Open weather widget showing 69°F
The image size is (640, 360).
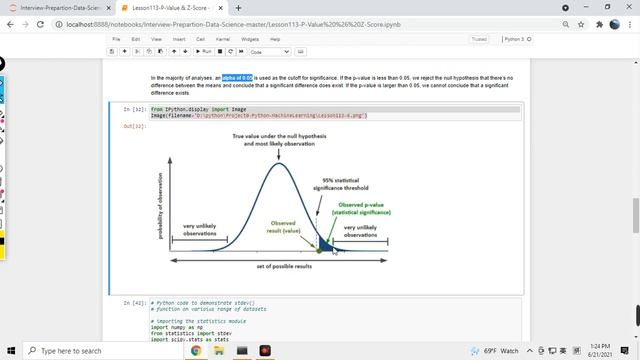(494, 351)
